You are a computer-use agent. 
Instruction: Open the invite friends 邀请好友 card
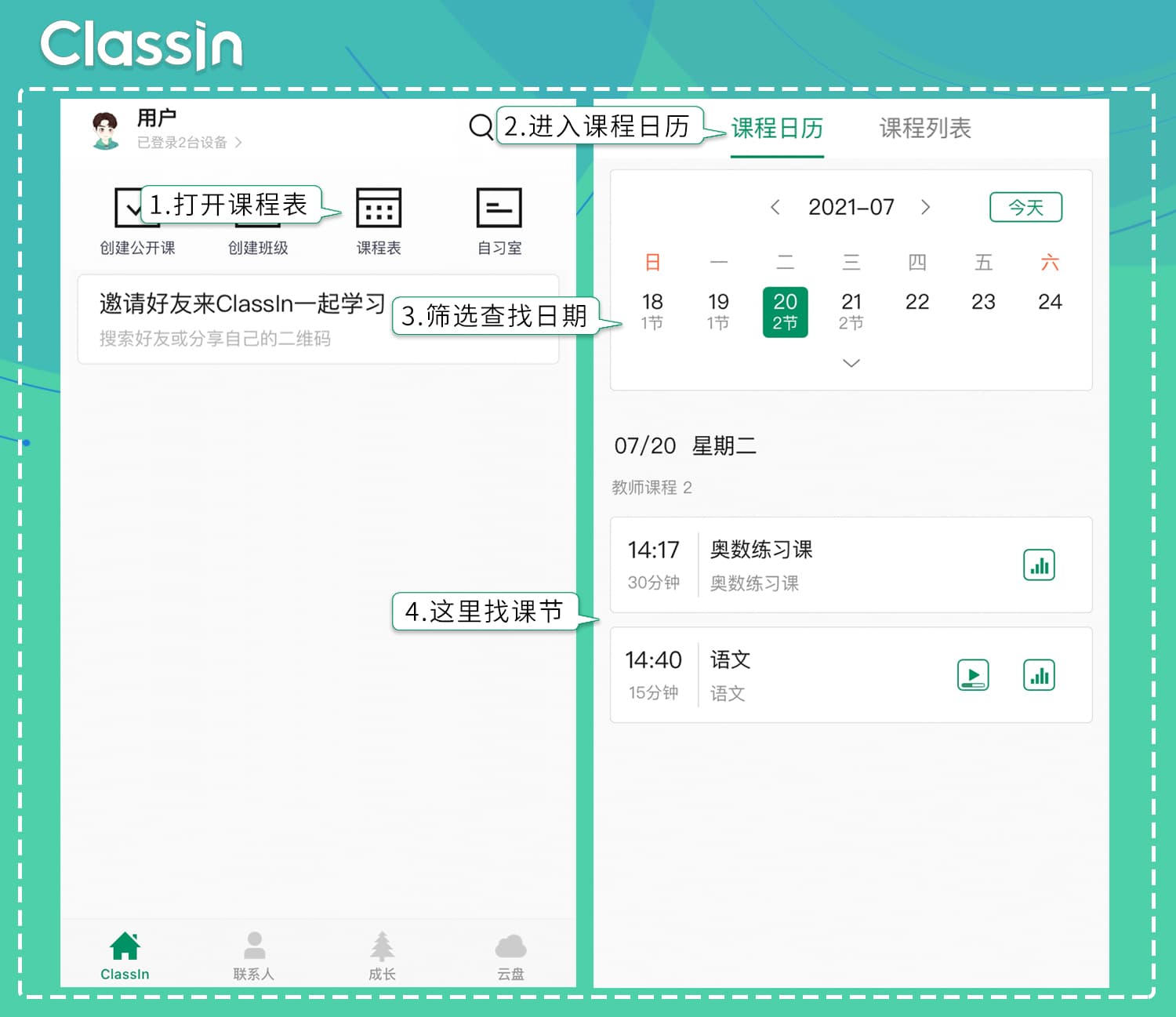point(318,319)
